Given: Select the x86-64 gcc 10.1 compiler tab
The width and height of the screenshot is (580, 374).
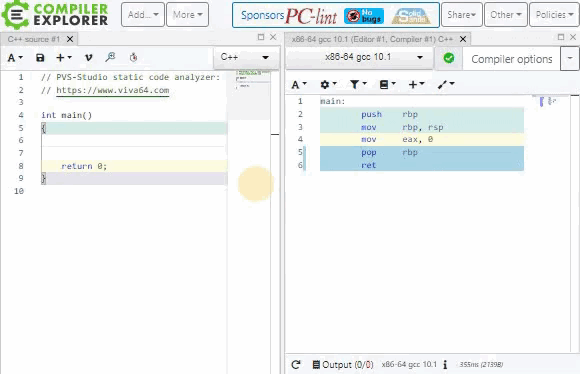Looking at the screenshot, I should click(x=372, y=39).
